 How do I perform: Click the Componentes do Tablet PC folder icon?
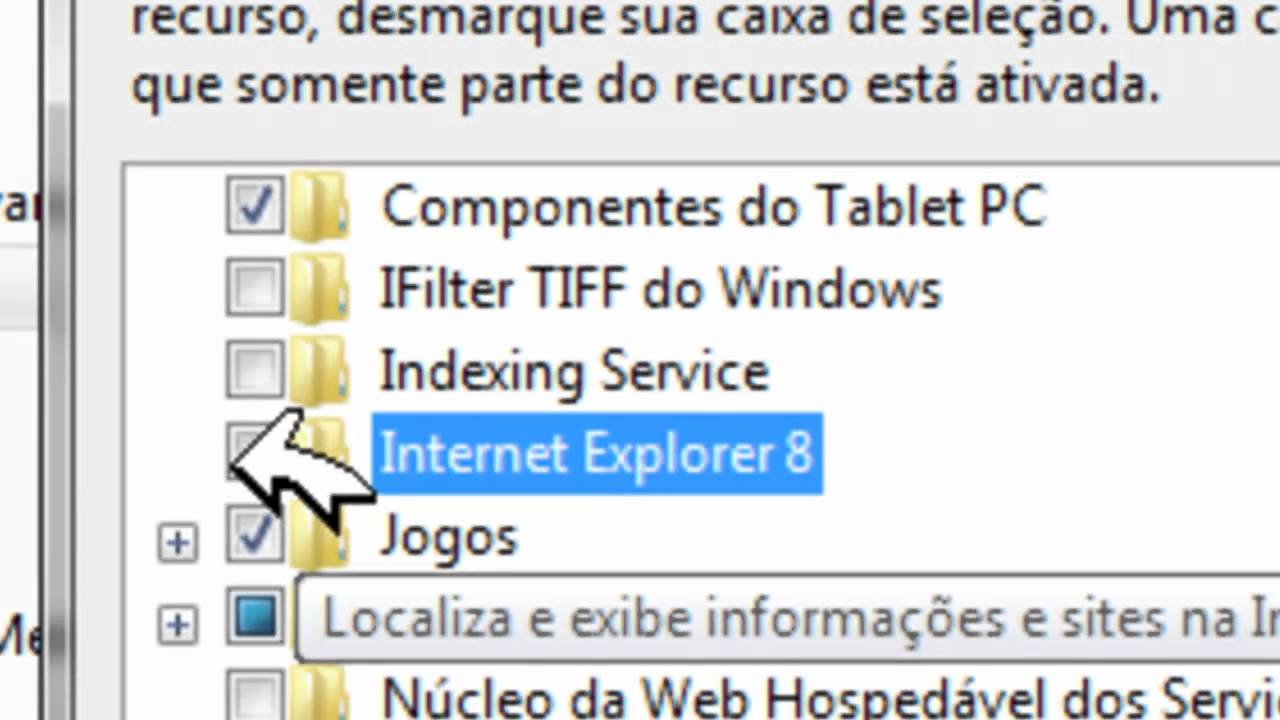click(x=319, y=206)
